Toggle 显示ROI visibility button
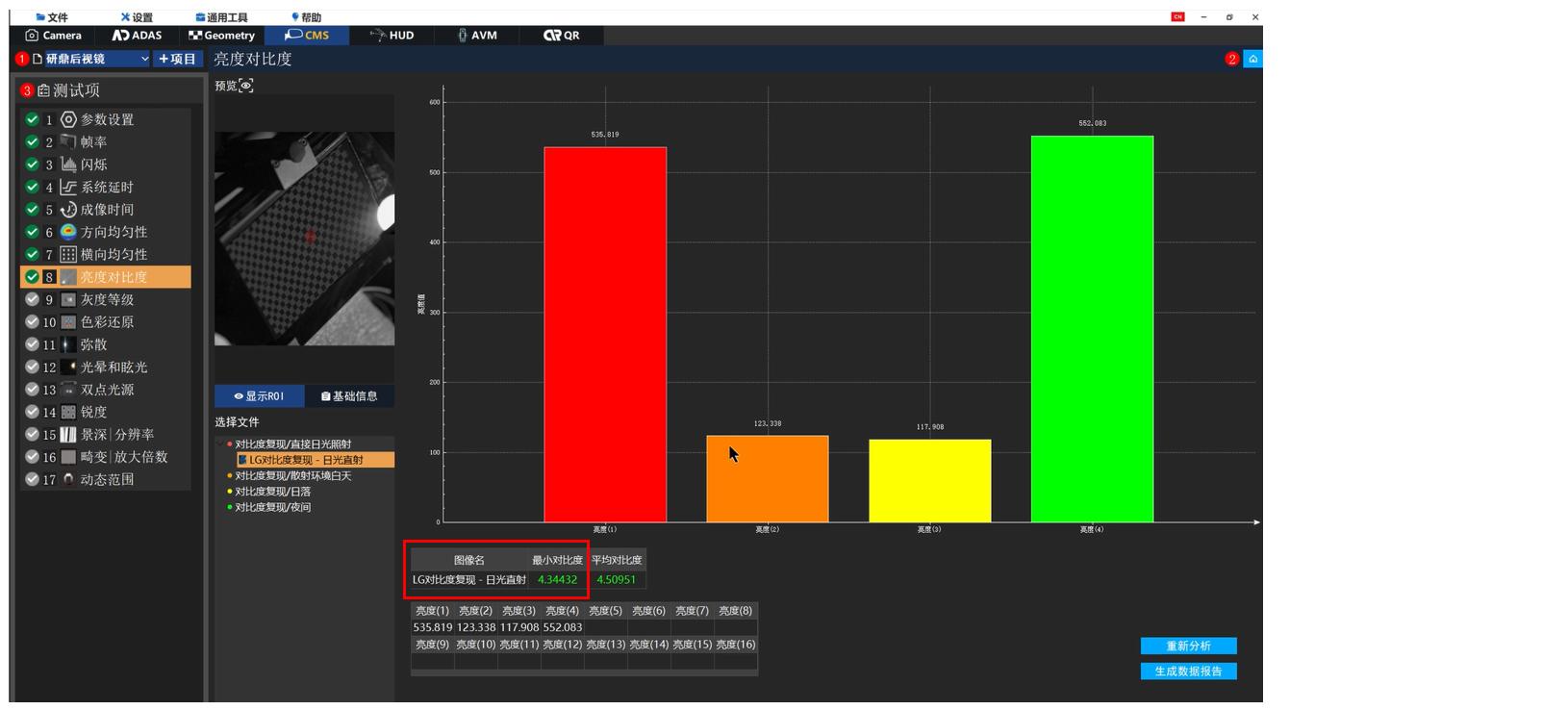Viewport: 1568px width, 710px height. 260,396
